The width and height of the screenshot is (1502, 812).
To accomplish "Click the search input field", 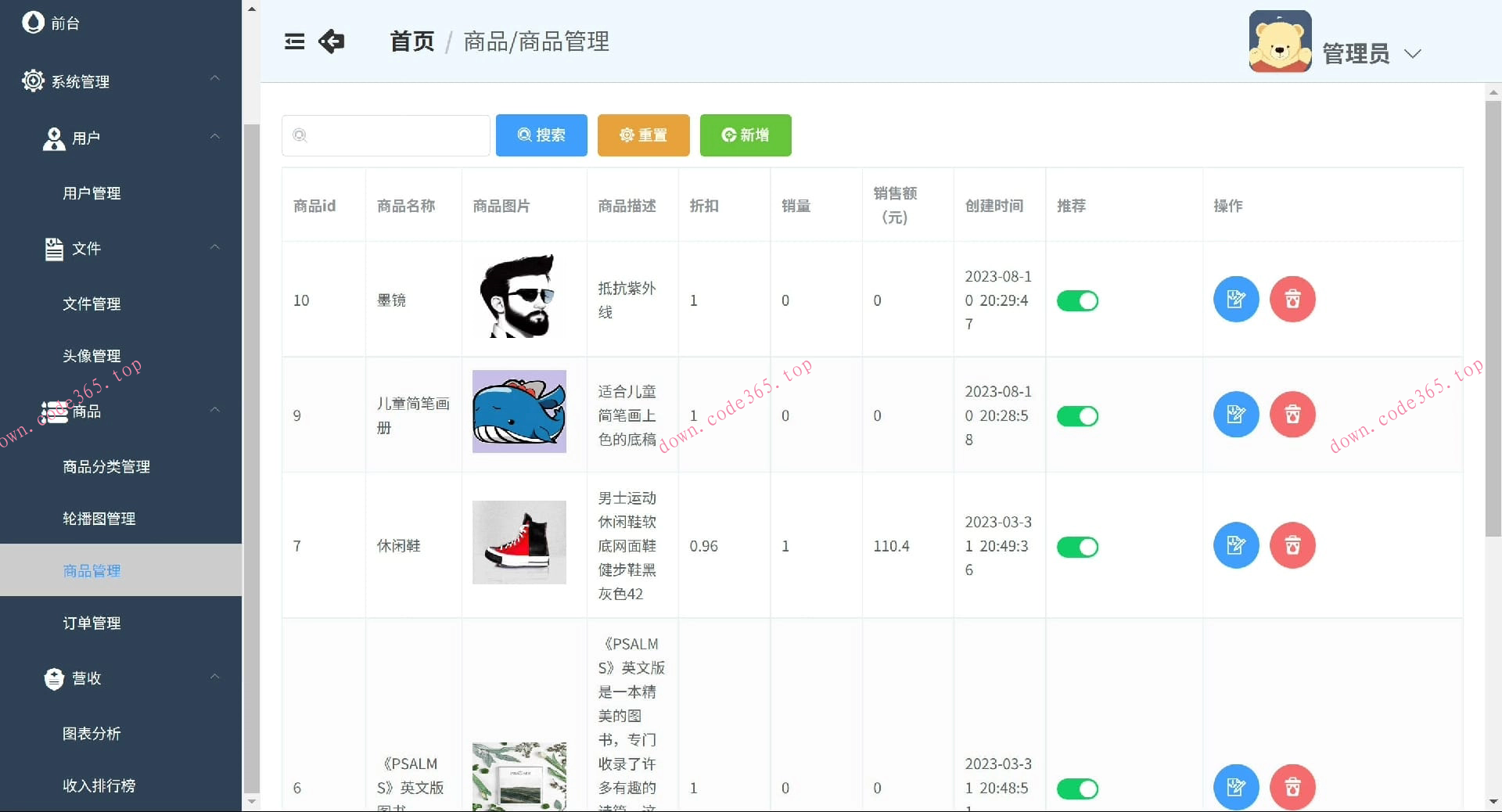I will click(x=385, y=135).
